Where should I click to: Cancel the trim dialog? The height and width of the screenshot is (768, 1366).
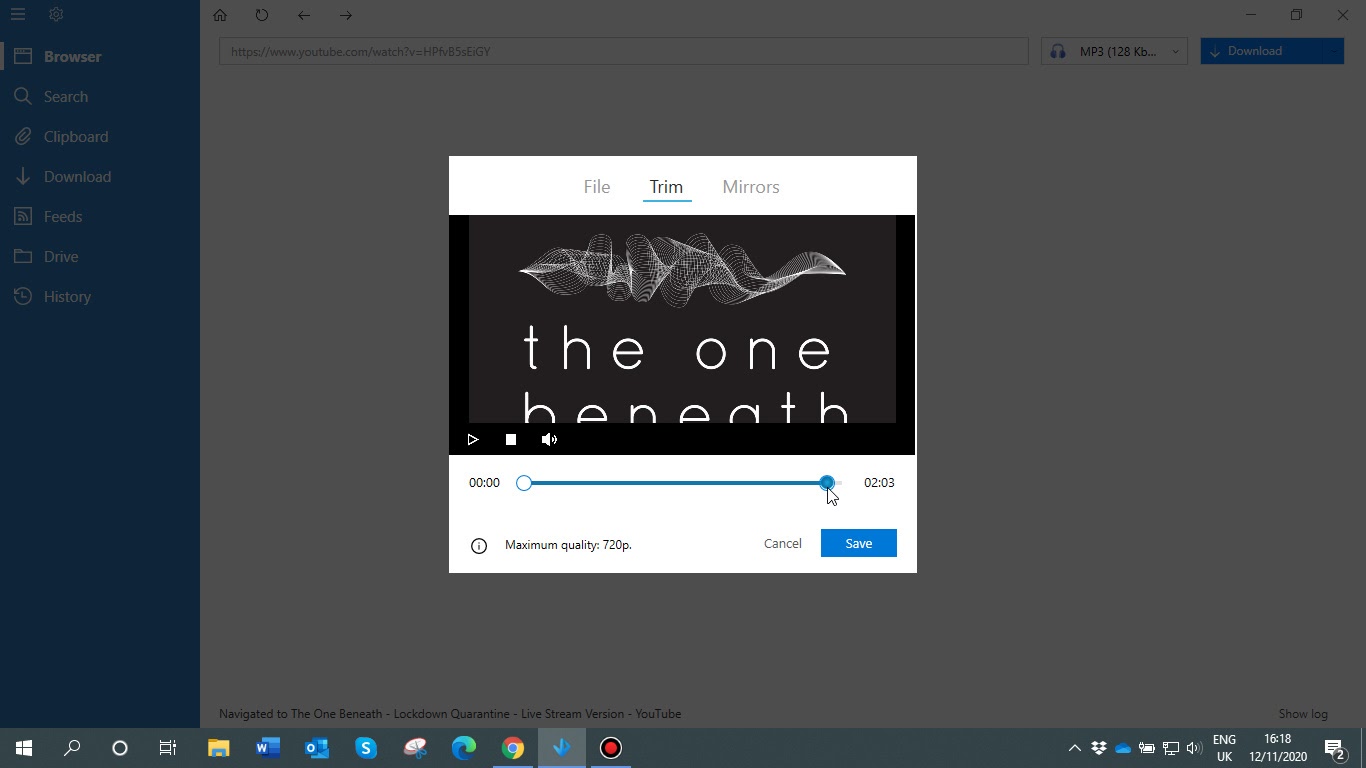coord(783,543)
